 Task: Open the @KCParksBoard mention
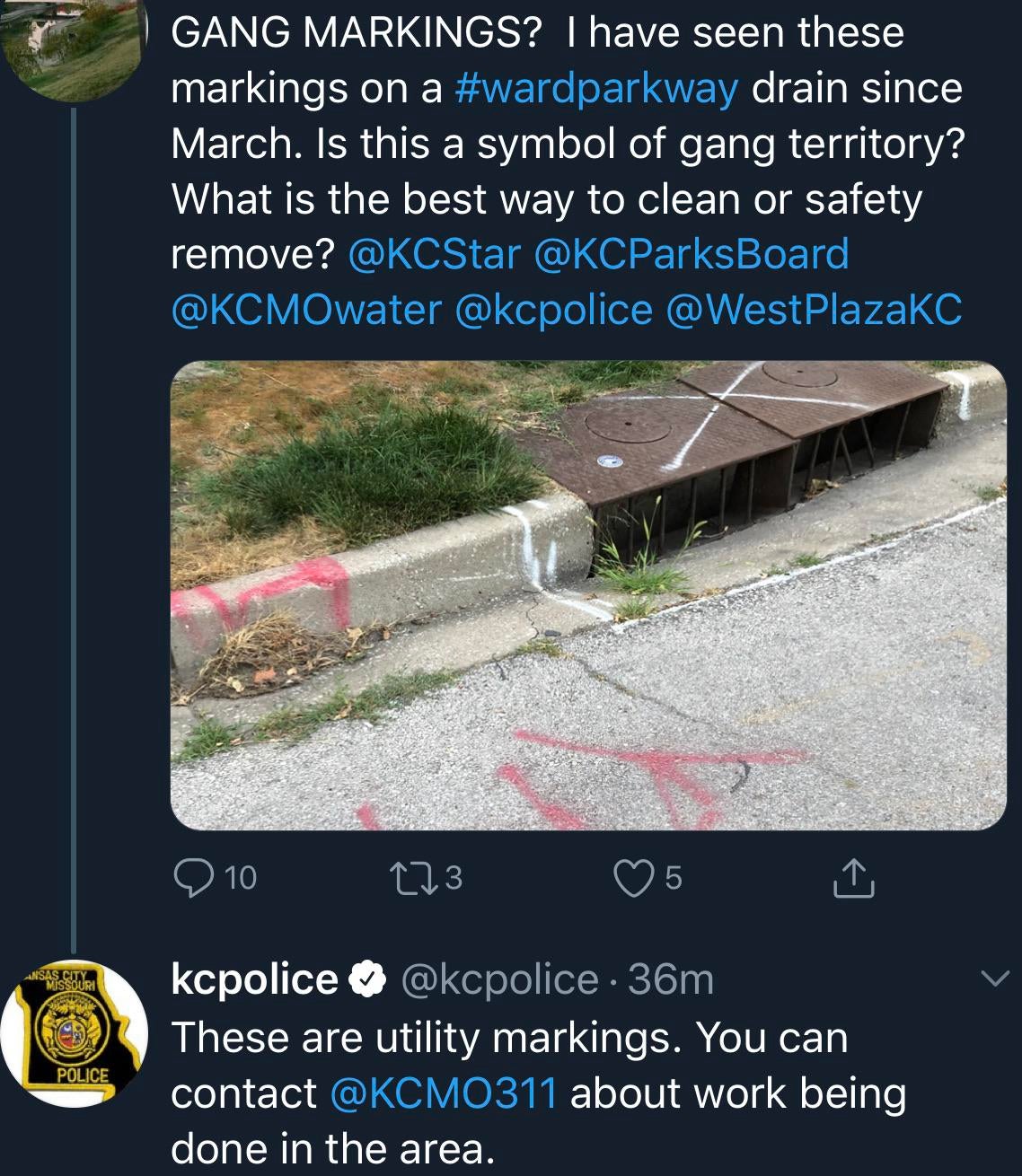(x=691, y=254)
